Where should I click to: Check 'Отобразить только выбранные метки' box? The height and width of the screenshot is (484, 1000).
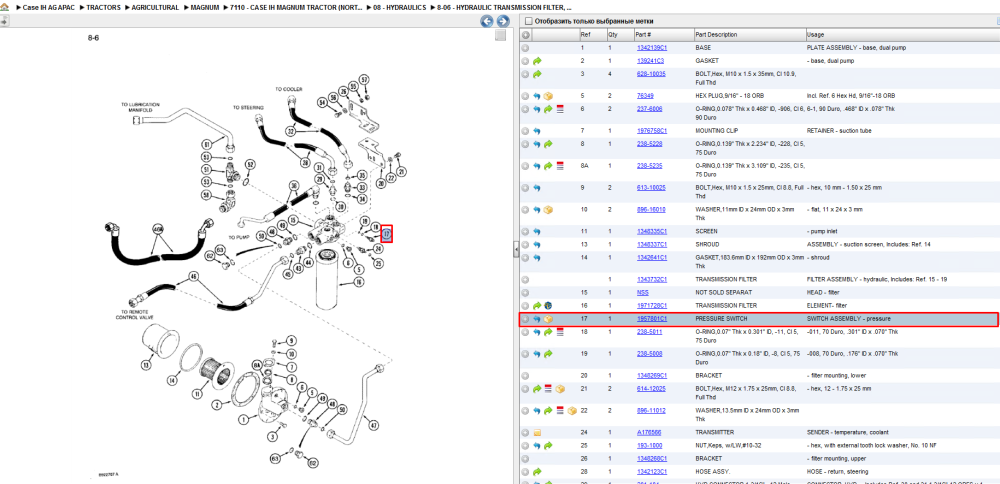coord(528,21)
